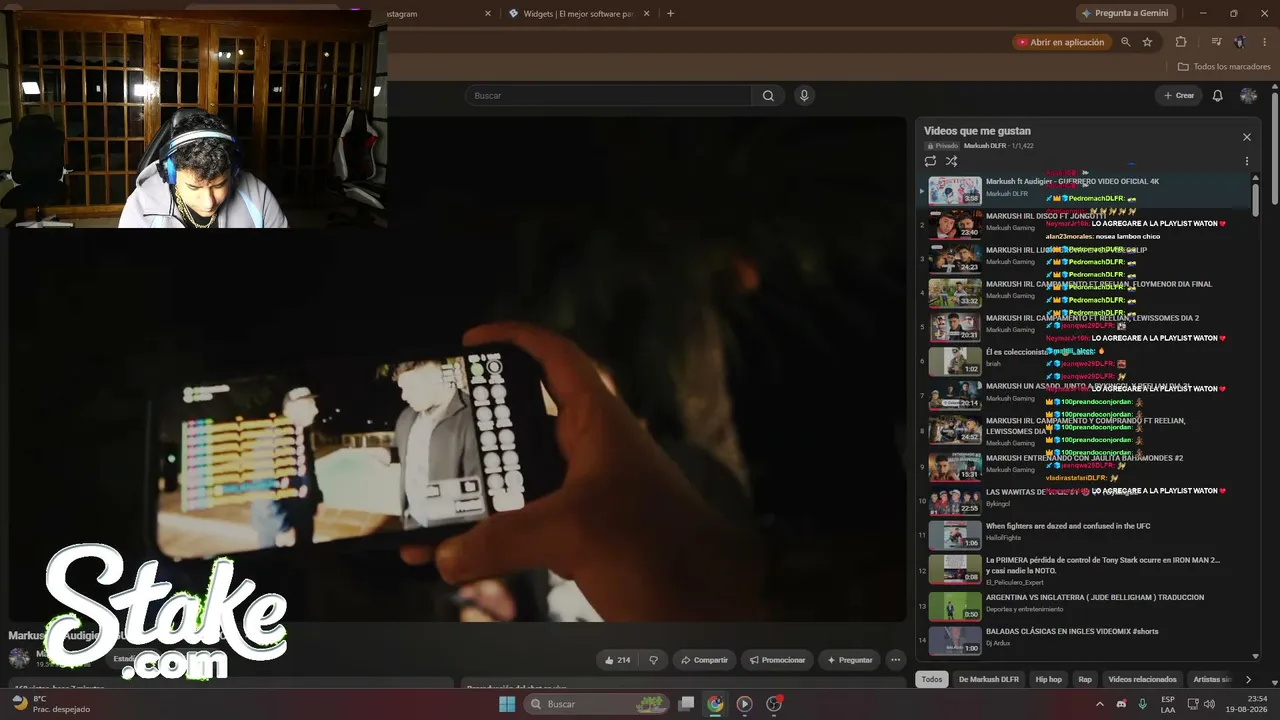Image resolution: width=1280 pixels, height=720 pixels.
Task: Click playlist scrollbar down arrow
Action: tap(1256, 656)
